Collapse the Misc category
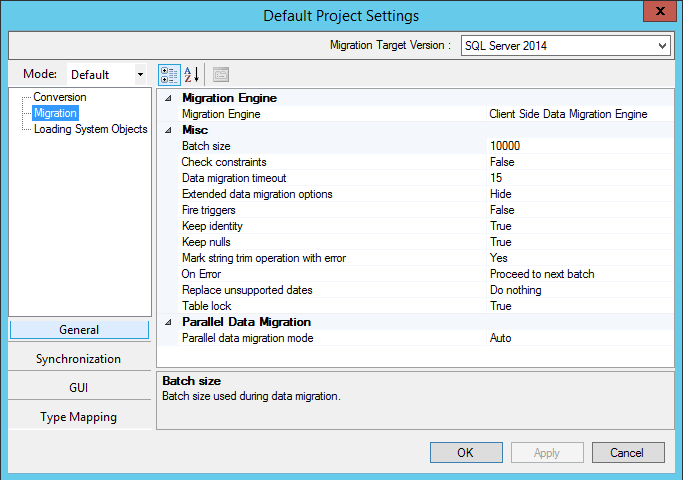Screen dimensions: 684x480 [x=167, y=130]
